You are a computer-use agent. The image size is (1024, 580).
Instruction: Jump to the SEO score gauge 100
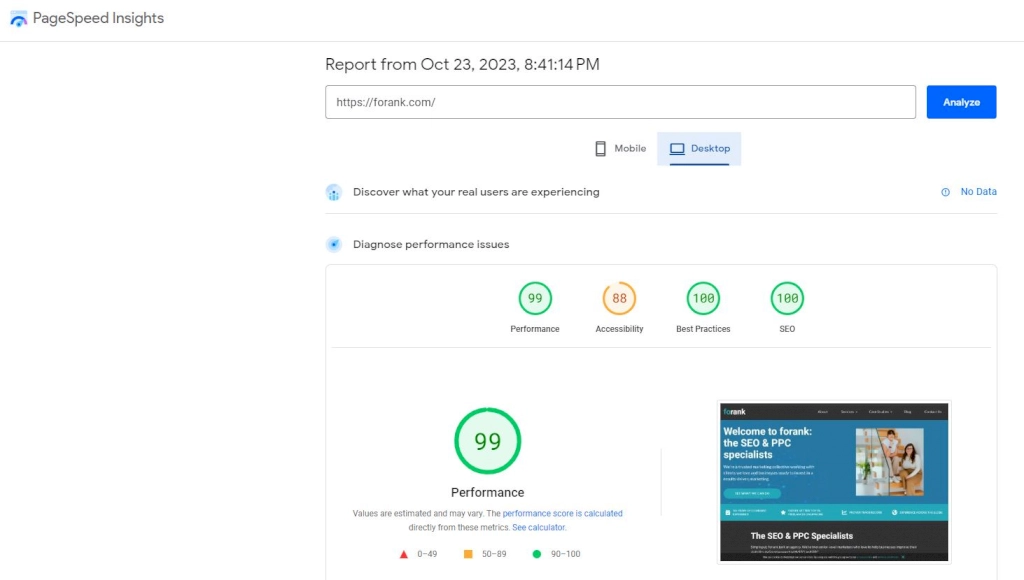(x=787, y=298)
